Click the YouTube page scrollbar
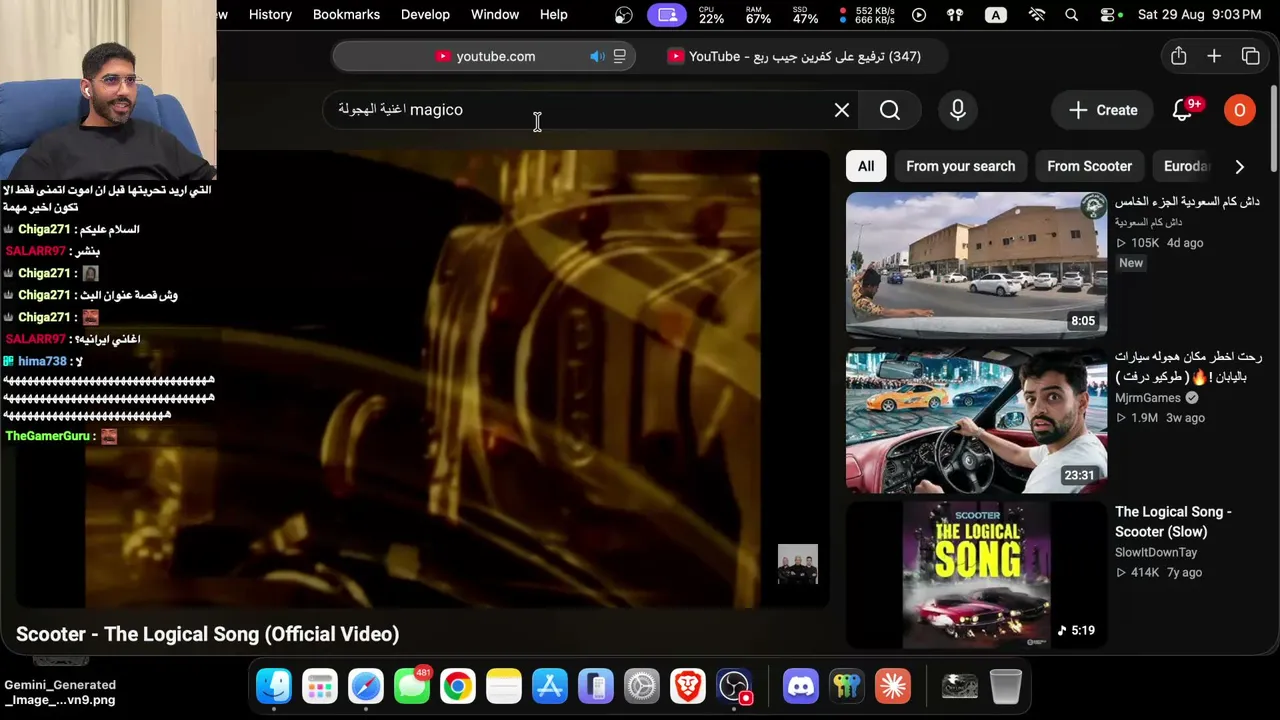The image size is (1280, 720). [1273, 128]
